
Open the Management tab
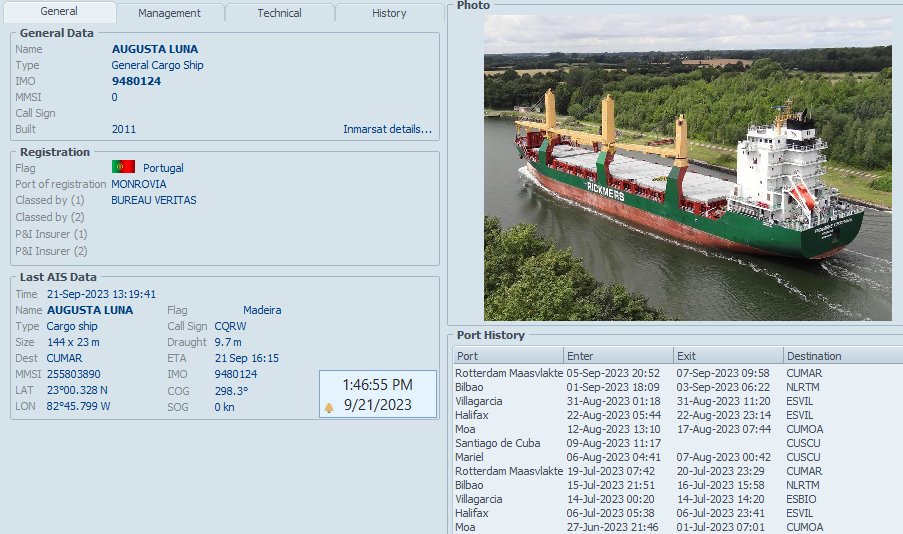(x=169, y=13)
